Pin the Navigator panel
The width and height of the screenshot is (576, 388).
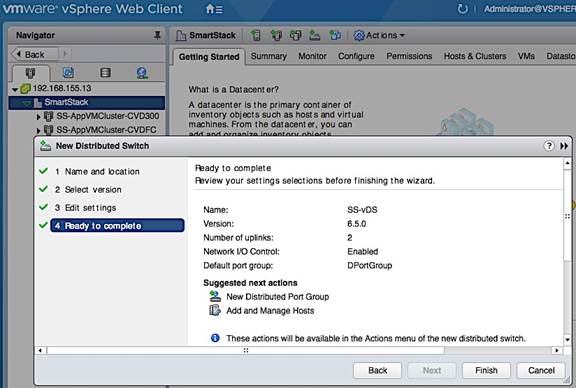tap(157, 35)
